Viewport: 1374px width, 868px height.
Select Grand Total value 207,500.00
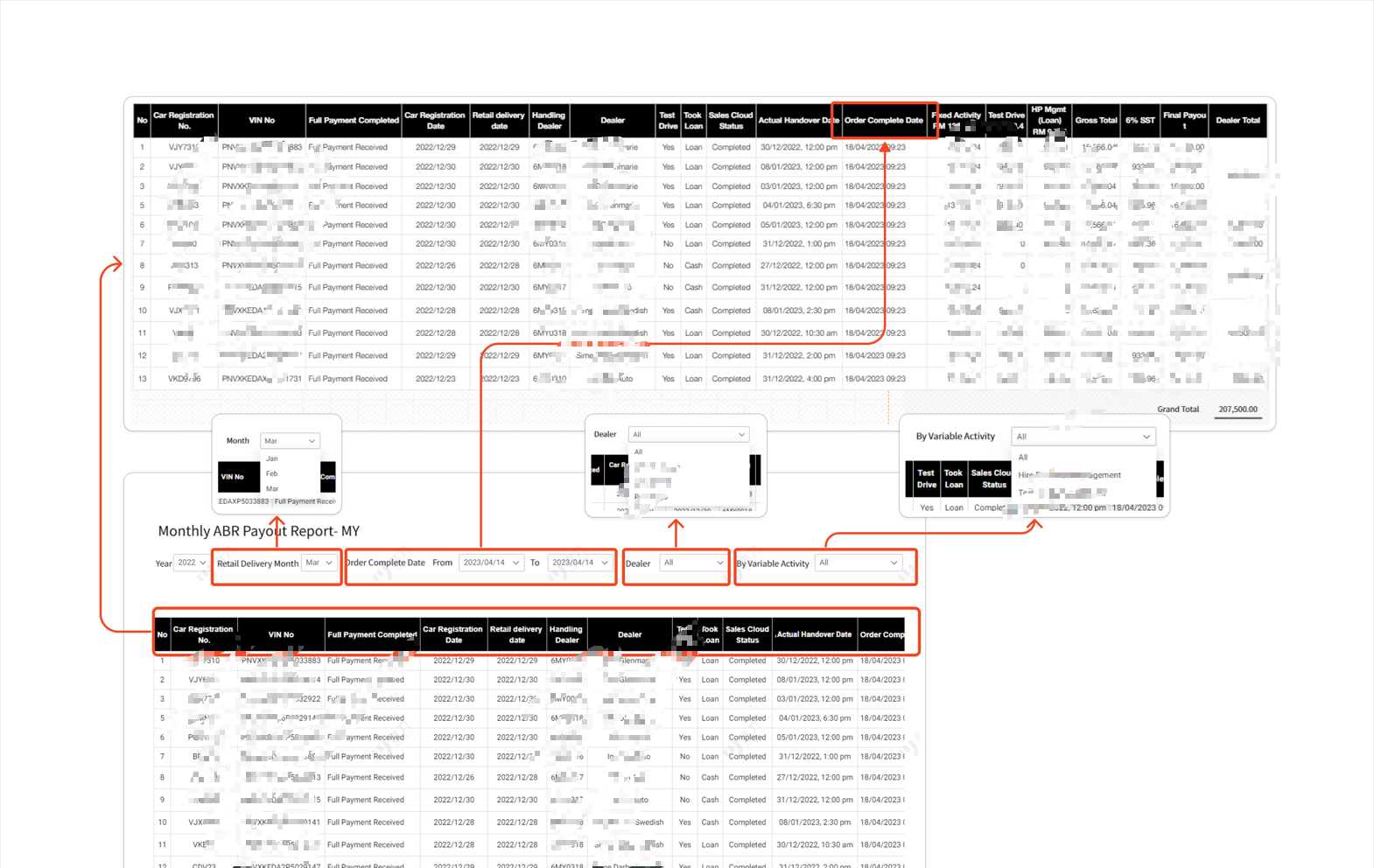tap(1237, 409)
